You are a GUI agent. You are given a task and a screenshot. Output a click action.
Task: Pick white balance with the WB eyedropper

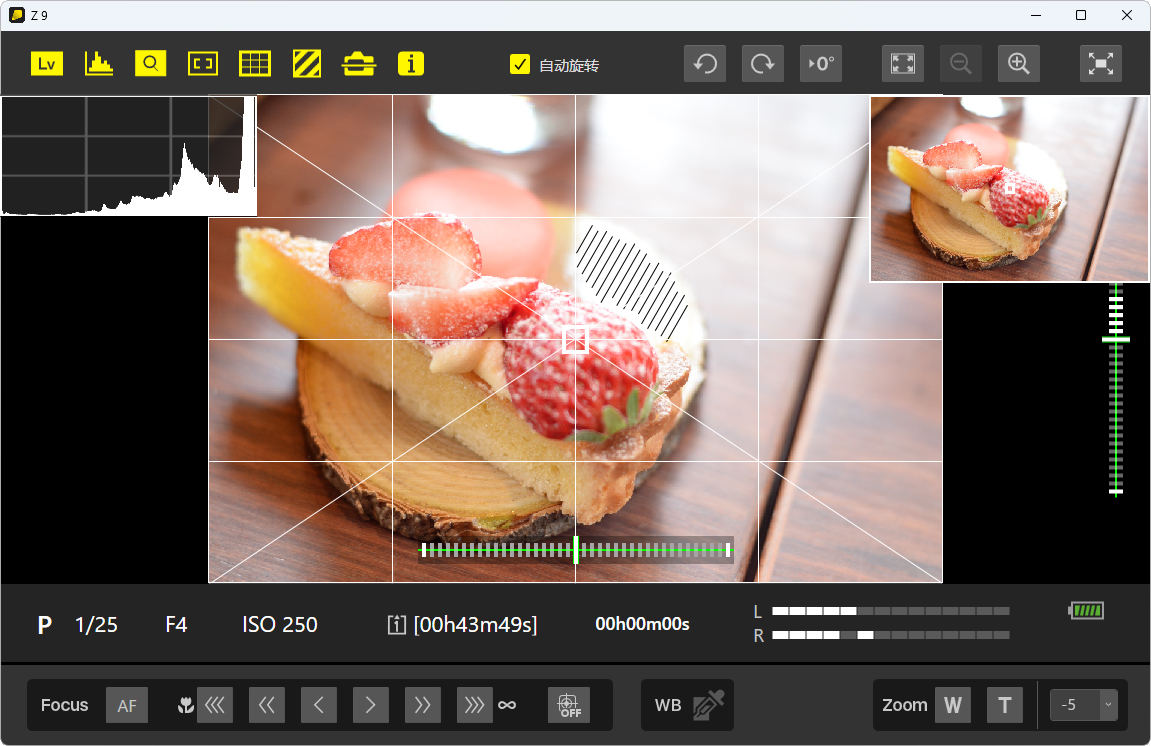pos(707,705)
